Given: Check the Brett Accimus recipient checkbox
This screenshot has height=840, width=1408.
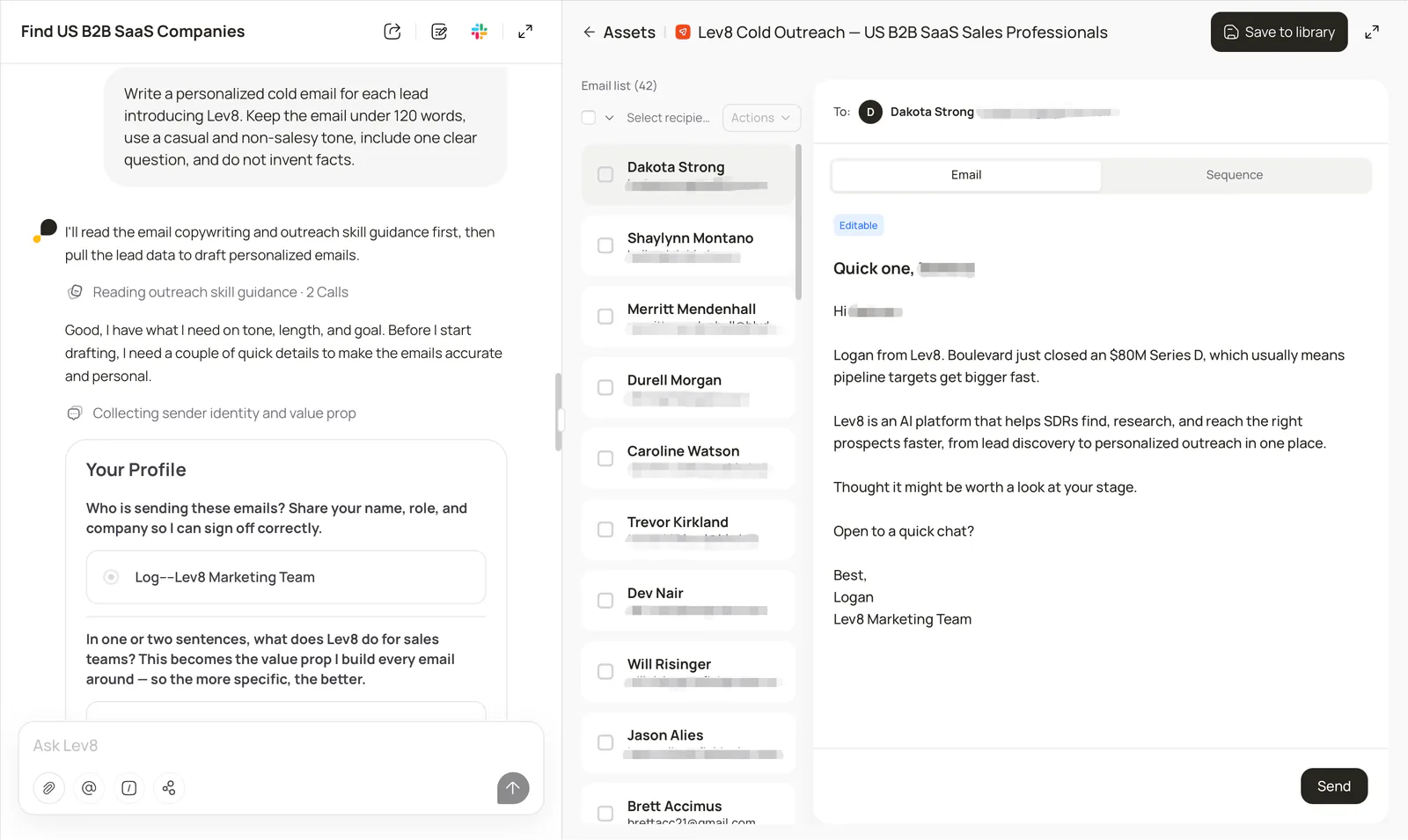Looking at the screenshot, I should click(605, 814).
